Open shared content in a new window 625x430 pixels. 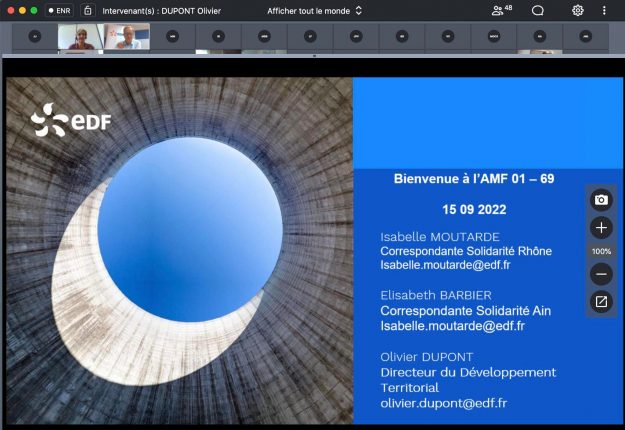(x=601, y=301)
